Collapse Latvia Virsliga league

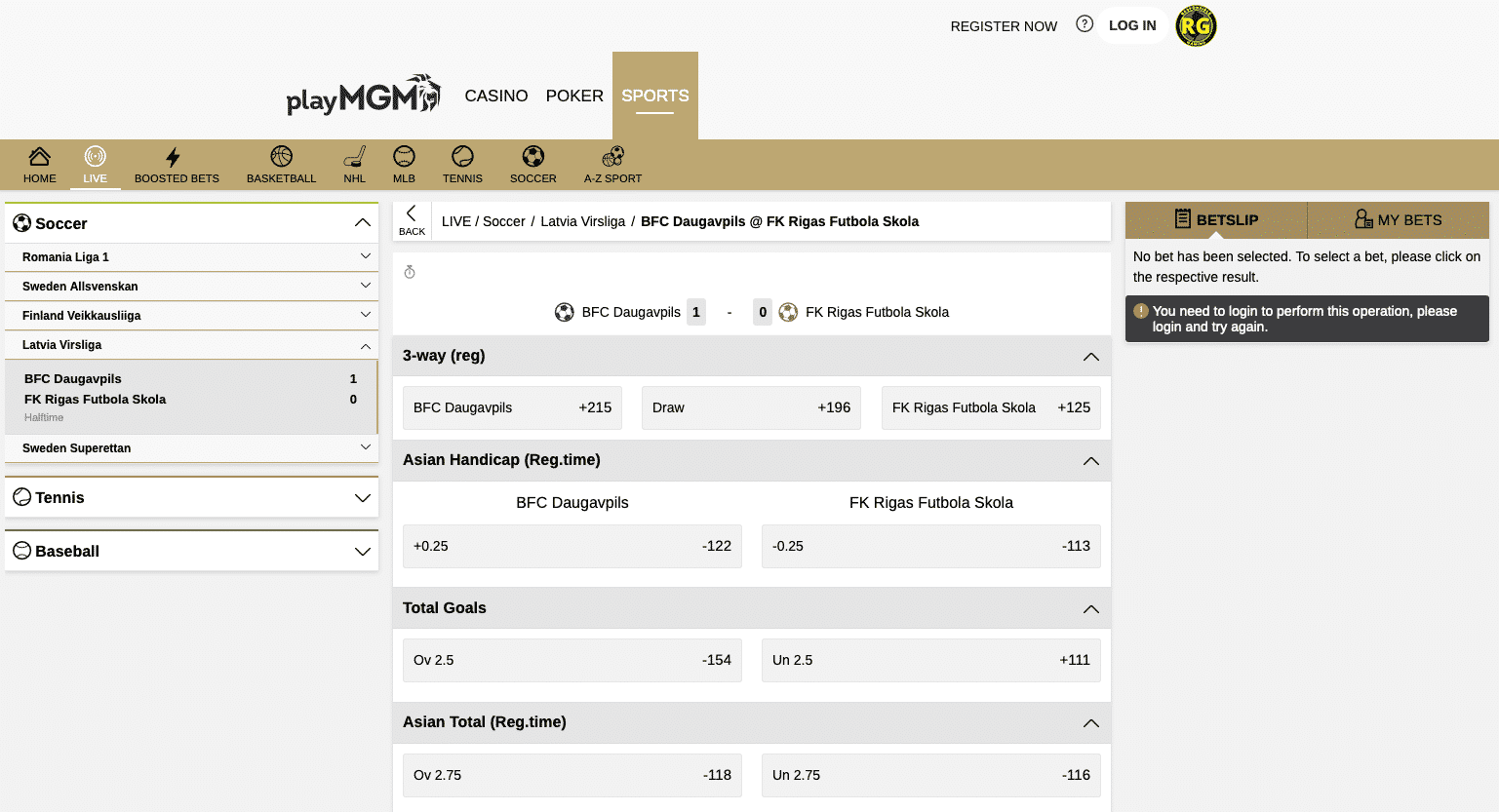(366, 345)
